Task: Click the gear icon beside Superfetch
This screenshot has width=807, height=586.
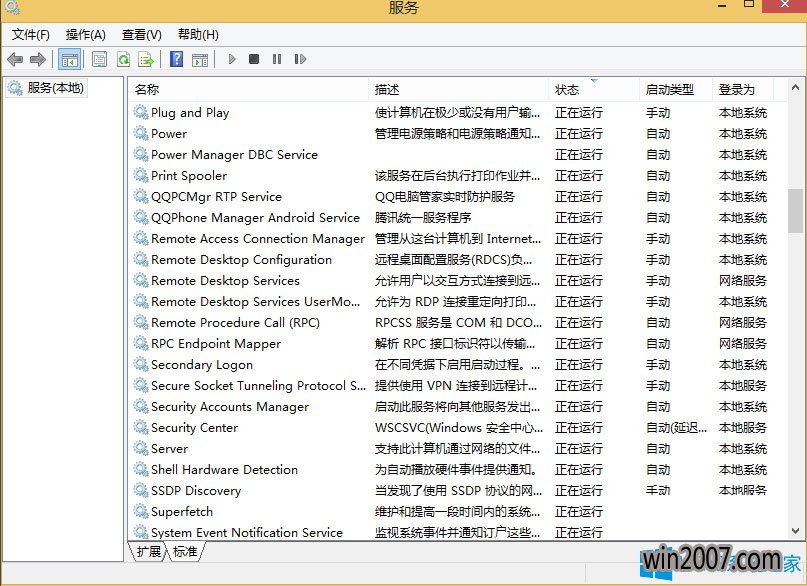Action: 141,511
